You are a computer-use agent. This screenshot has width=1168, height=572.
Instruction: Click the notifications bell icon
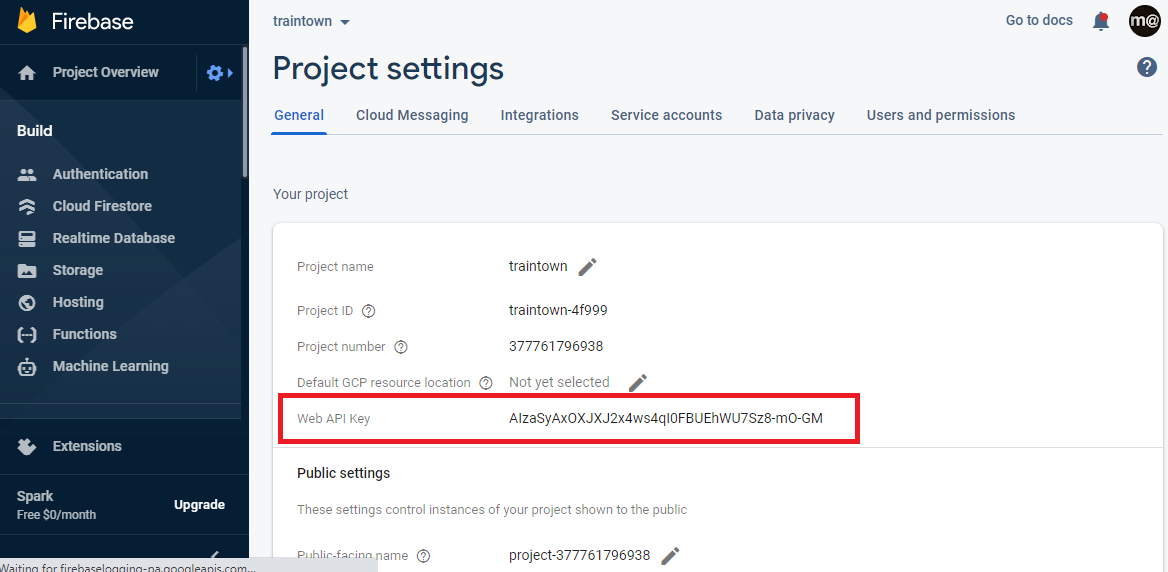(x=1101, y=21)
